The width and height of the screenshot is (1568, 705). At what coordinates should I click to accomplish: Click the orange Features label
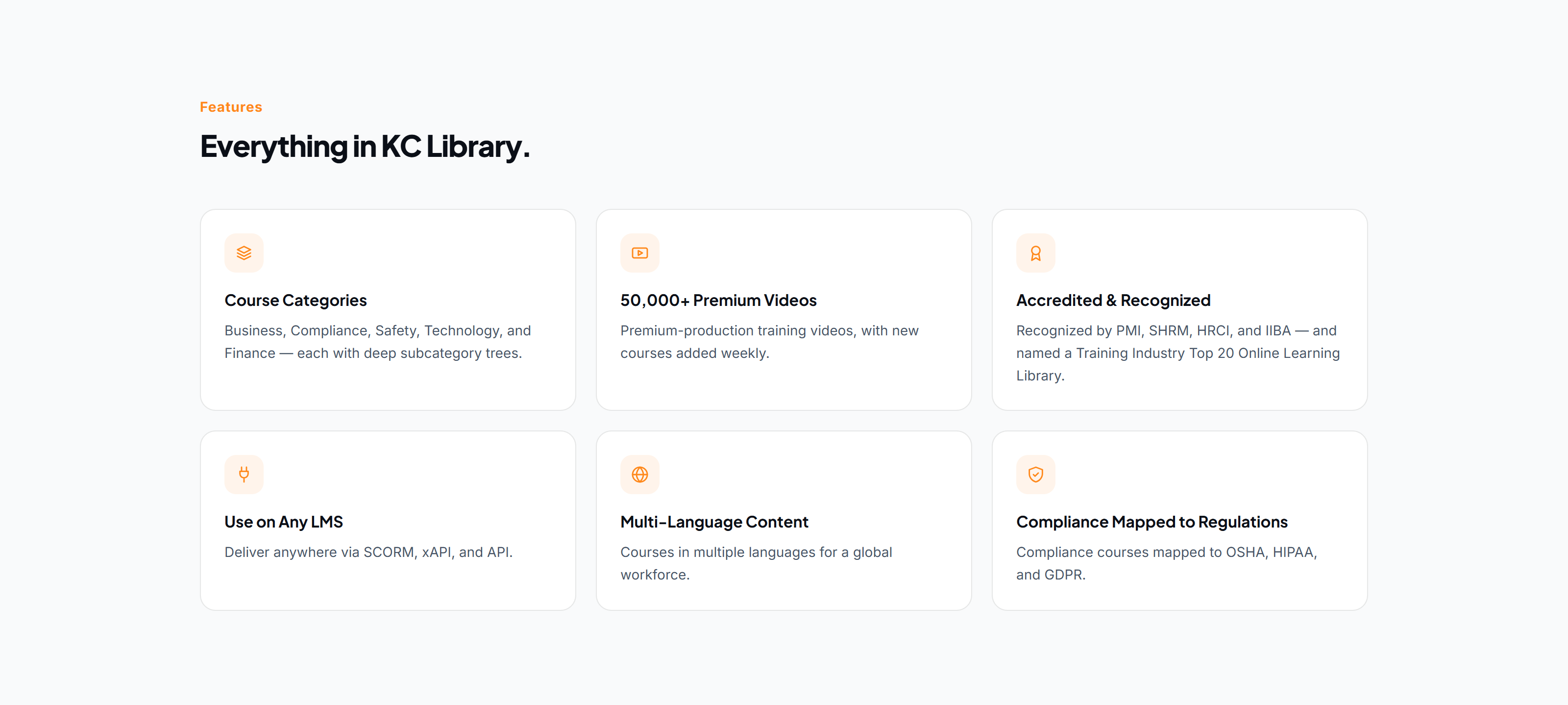click(231, 107)
